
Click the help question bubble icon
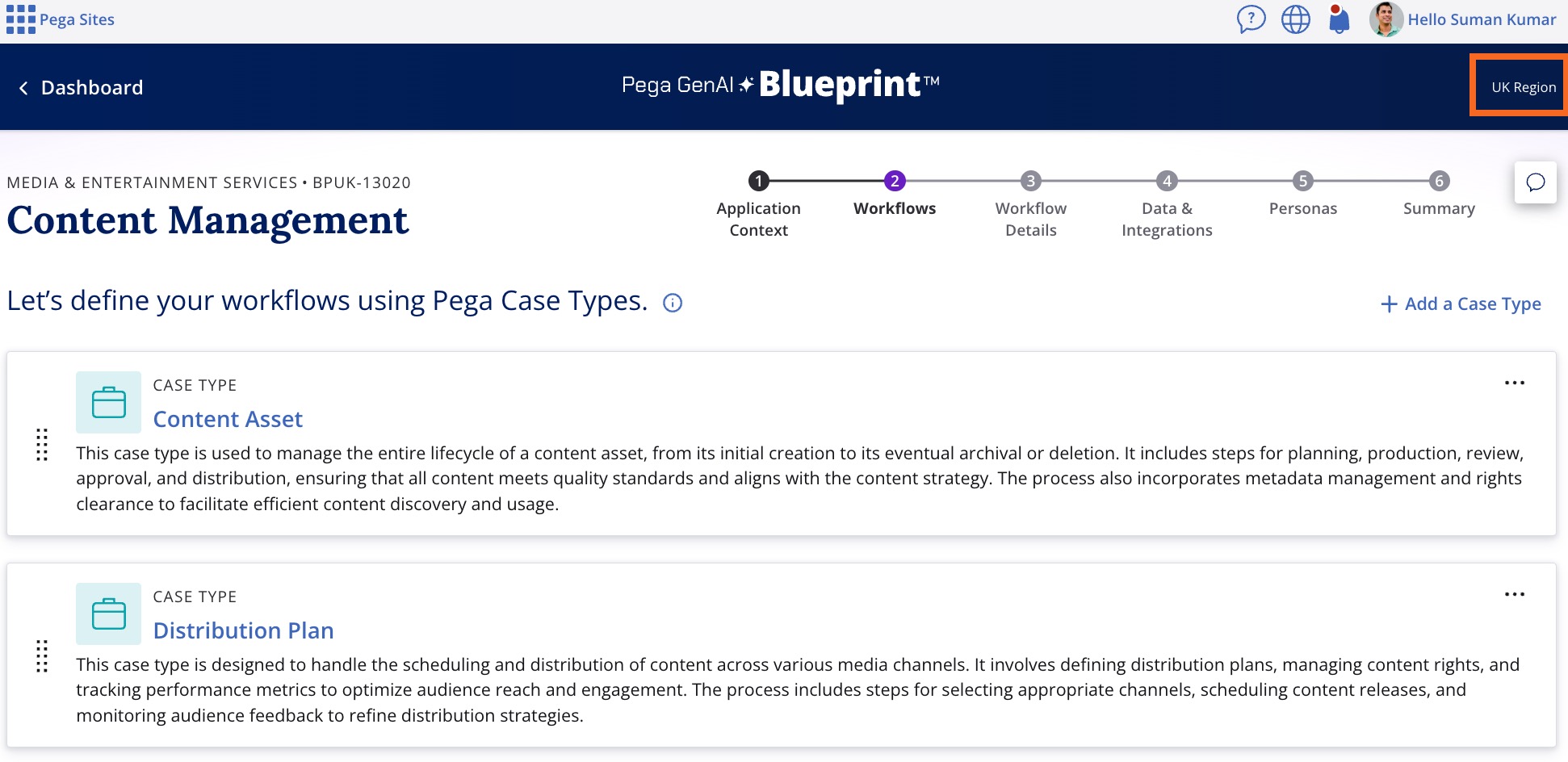[1251, 19]
